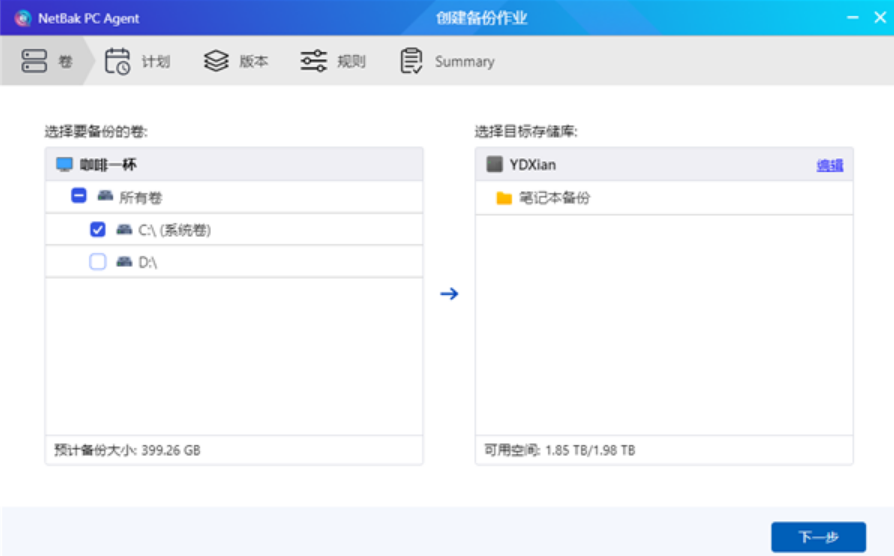Screen dimensions: 894x556
Task: Select the C:\ (系统卷) label
Action: pyautogui.click(x=174, y=230)
